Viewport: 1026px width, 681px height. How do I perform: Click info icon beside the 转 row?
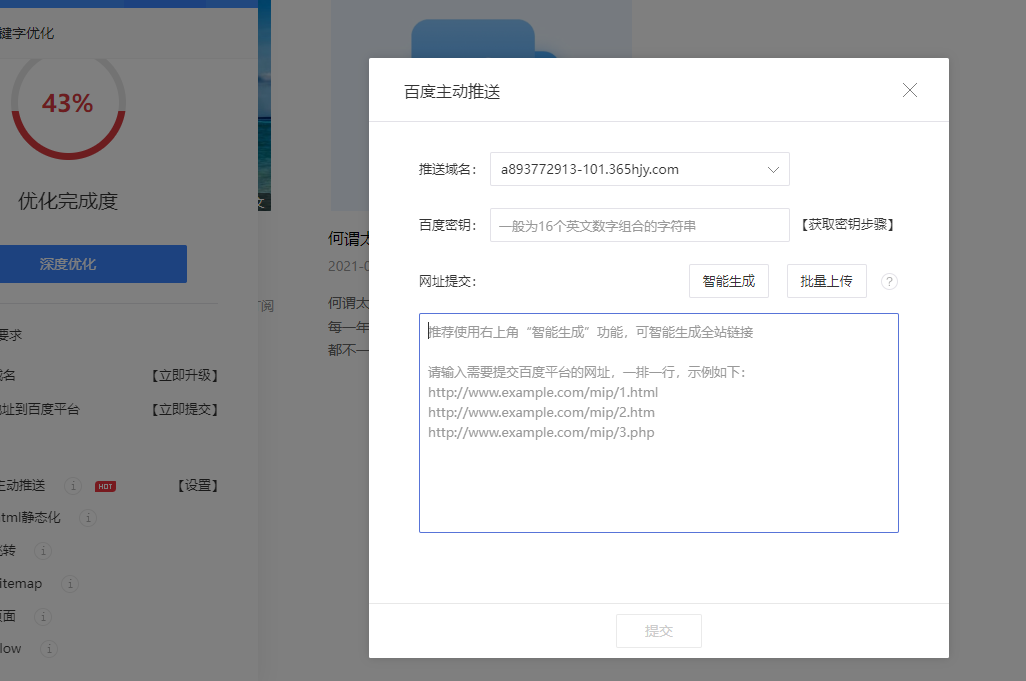[x=43, y=551]
